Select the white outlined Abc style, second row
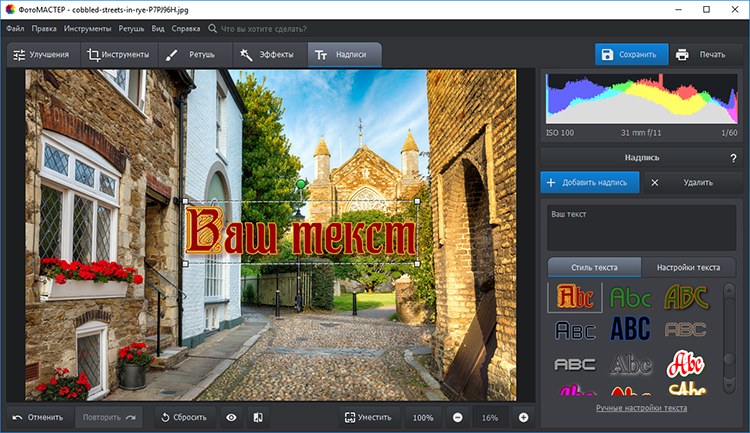This screenshot has width=750, height=433. tap(575, 330)
